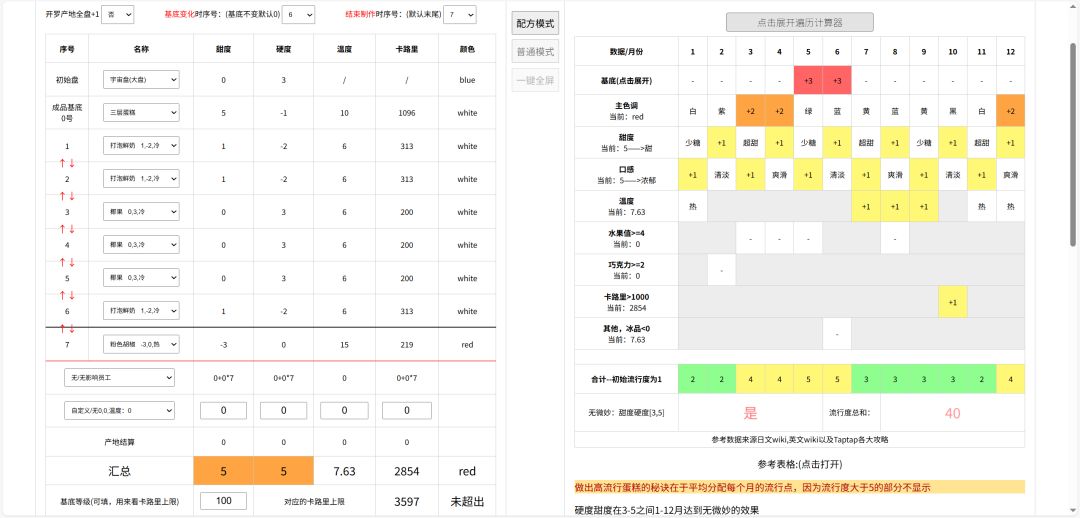
Task: Open the row 4 椰果 dropdown
Action: [141, 245]
